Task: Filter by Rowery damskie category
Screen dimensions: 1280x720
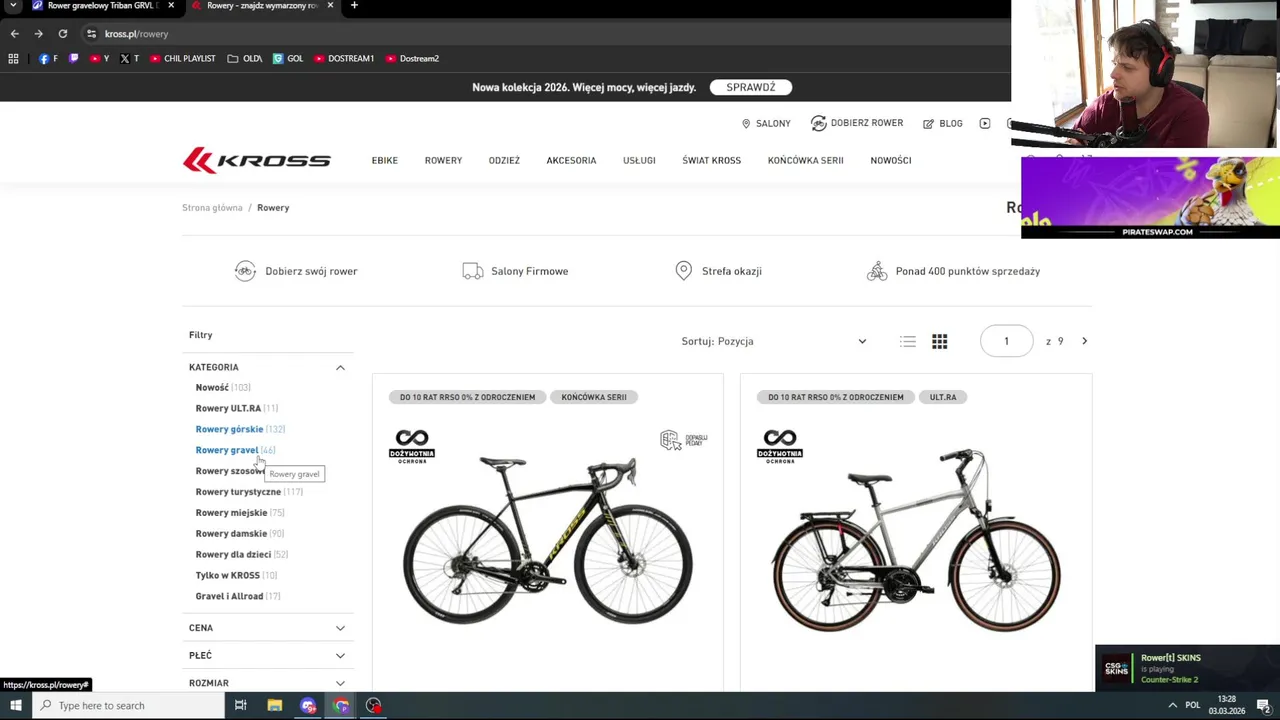Action: (x=240, y=534)
